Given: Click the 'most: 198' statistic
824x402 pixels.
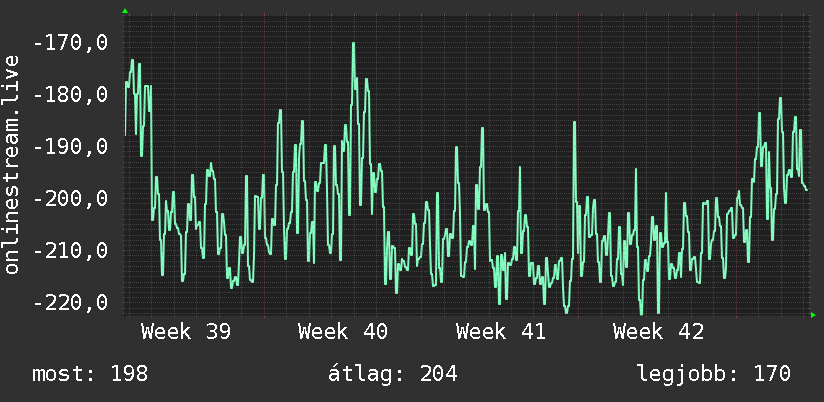Looking at the screenshot, I should pyautogui.click(x=90, y=374).
